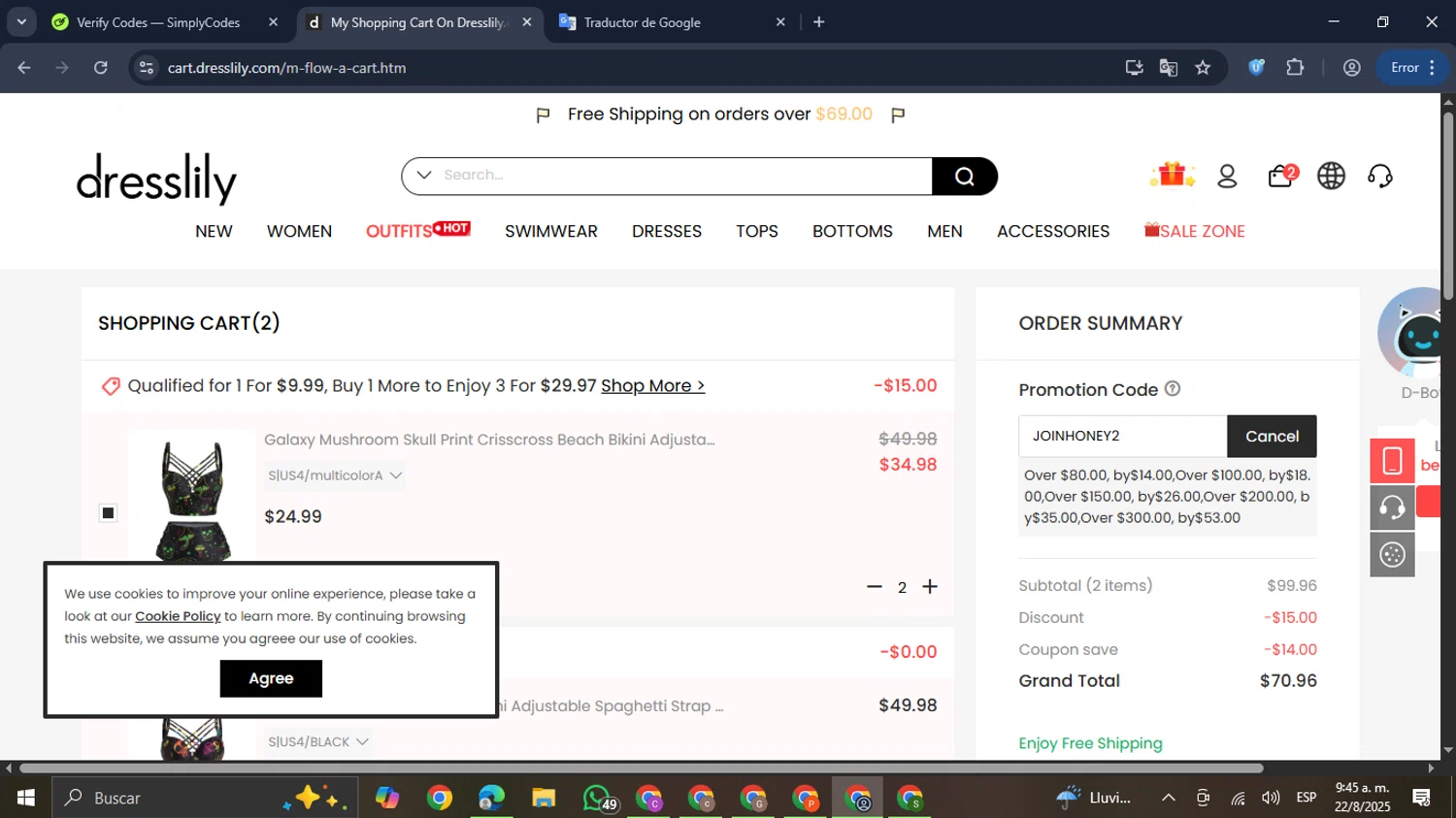Open the browser profile icon
The height and width of the screenshot is (818, 1456).
click(1351, 68)
